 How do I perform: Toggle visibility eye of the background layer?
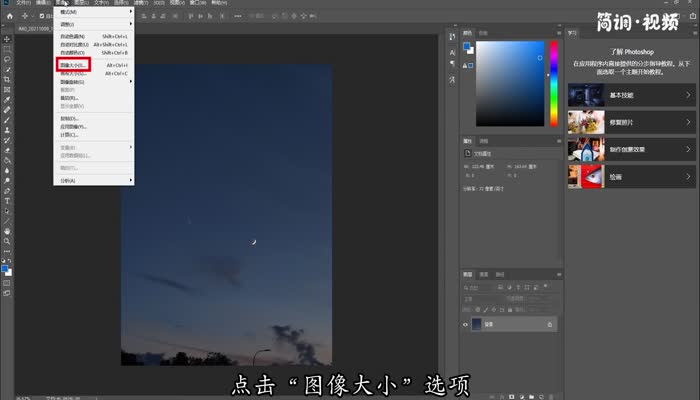(x=466, y=324)
